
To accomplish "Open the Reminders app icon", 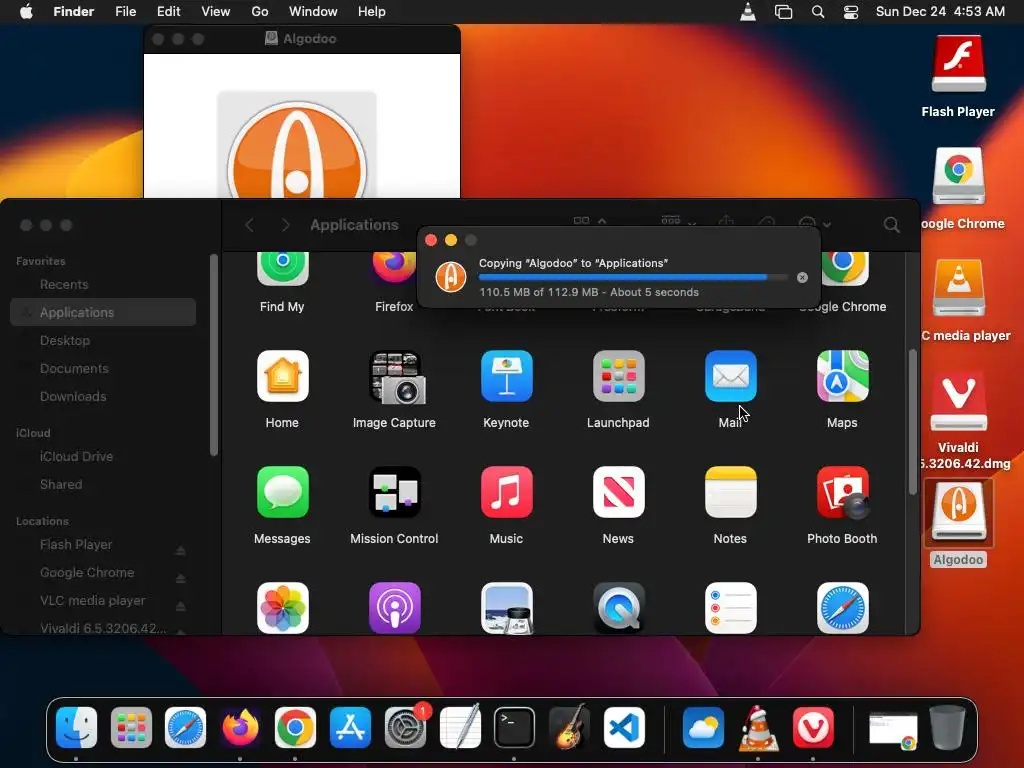I will pyautogui.click(x=730, y=608).
